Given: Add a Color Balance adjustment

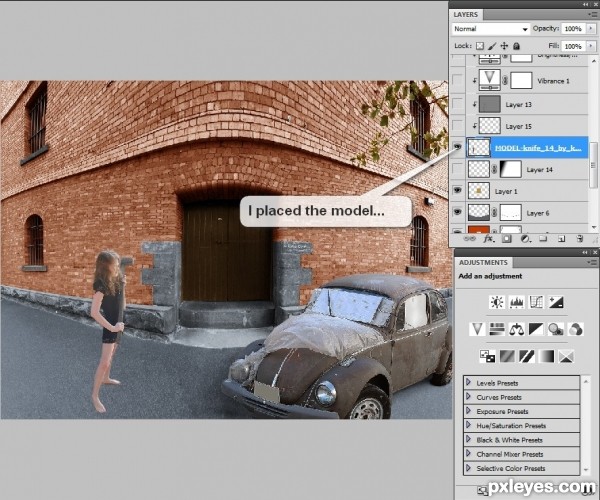Looking at the screenshot, I should 517,329.
